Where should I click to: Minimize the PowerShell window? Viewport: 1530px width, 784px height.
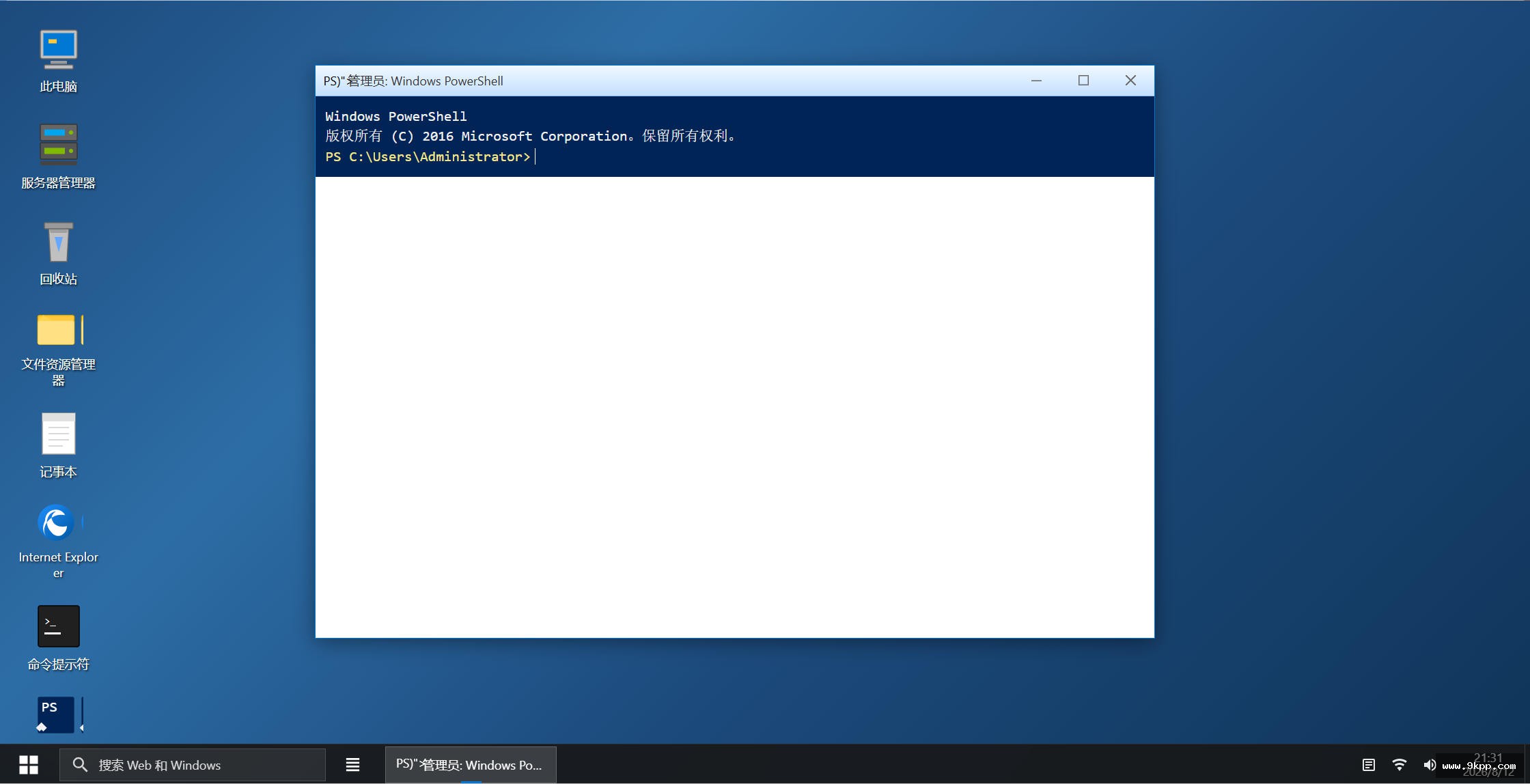[x=1036, y=81]
